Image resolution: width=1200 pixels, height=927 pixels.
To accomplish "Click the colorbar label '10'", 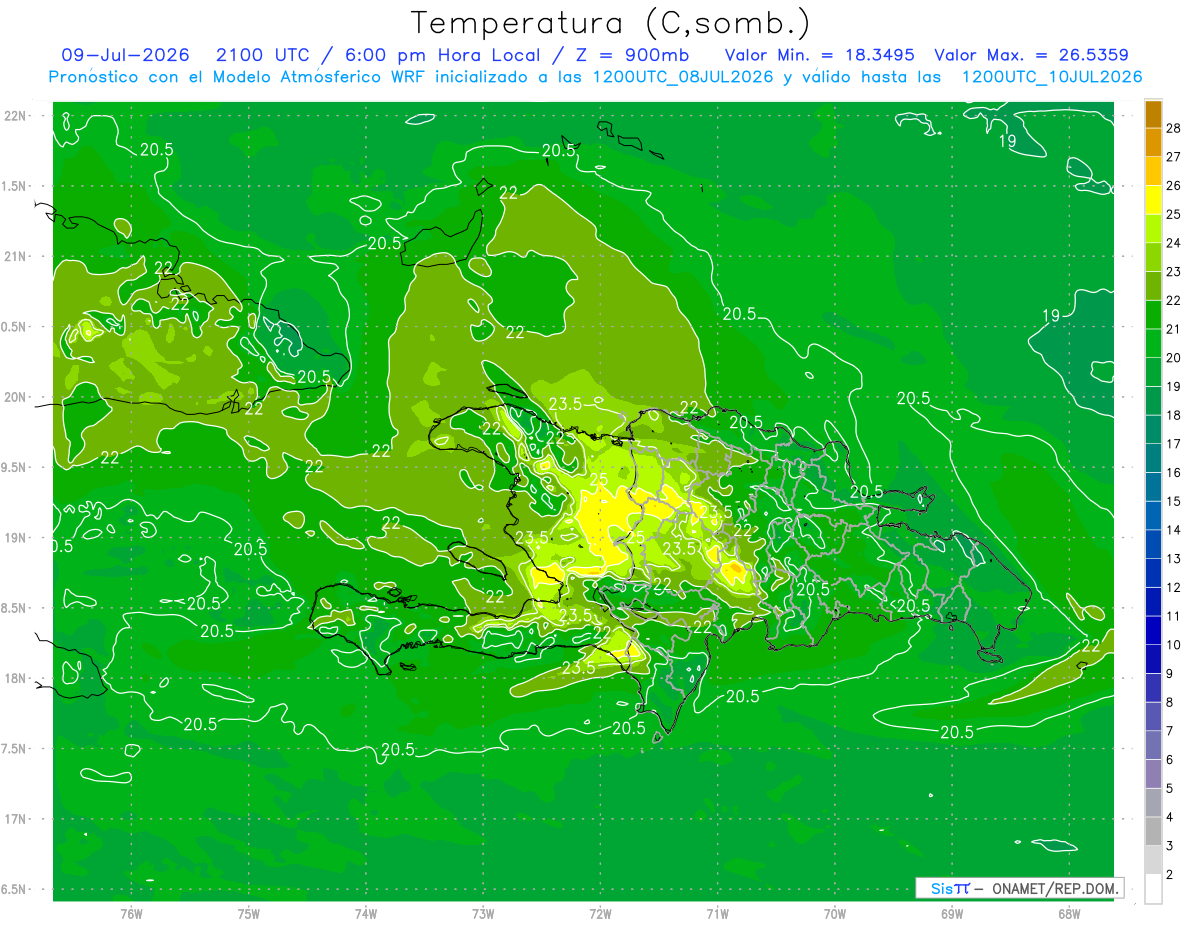I will click(1173, 645).
